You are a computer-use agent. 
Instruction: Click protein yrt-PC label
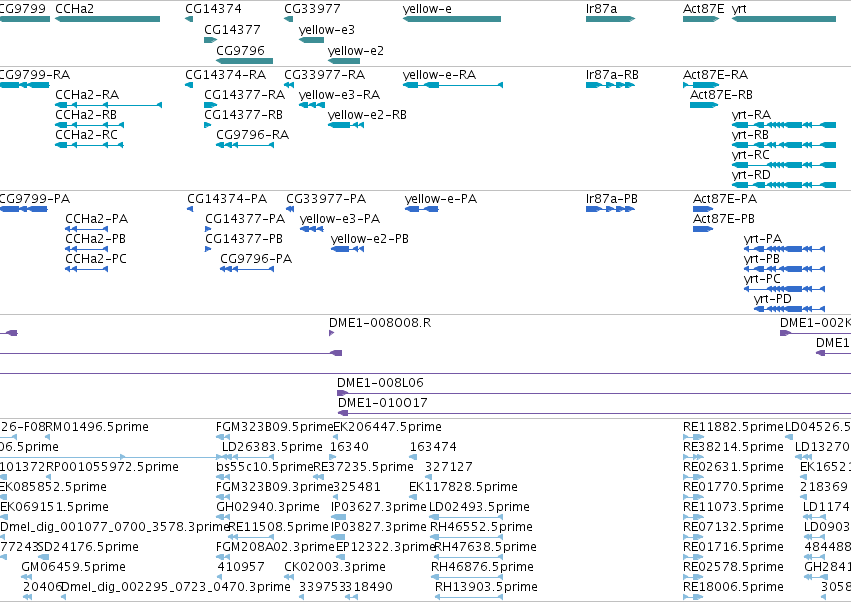(762, 279)
